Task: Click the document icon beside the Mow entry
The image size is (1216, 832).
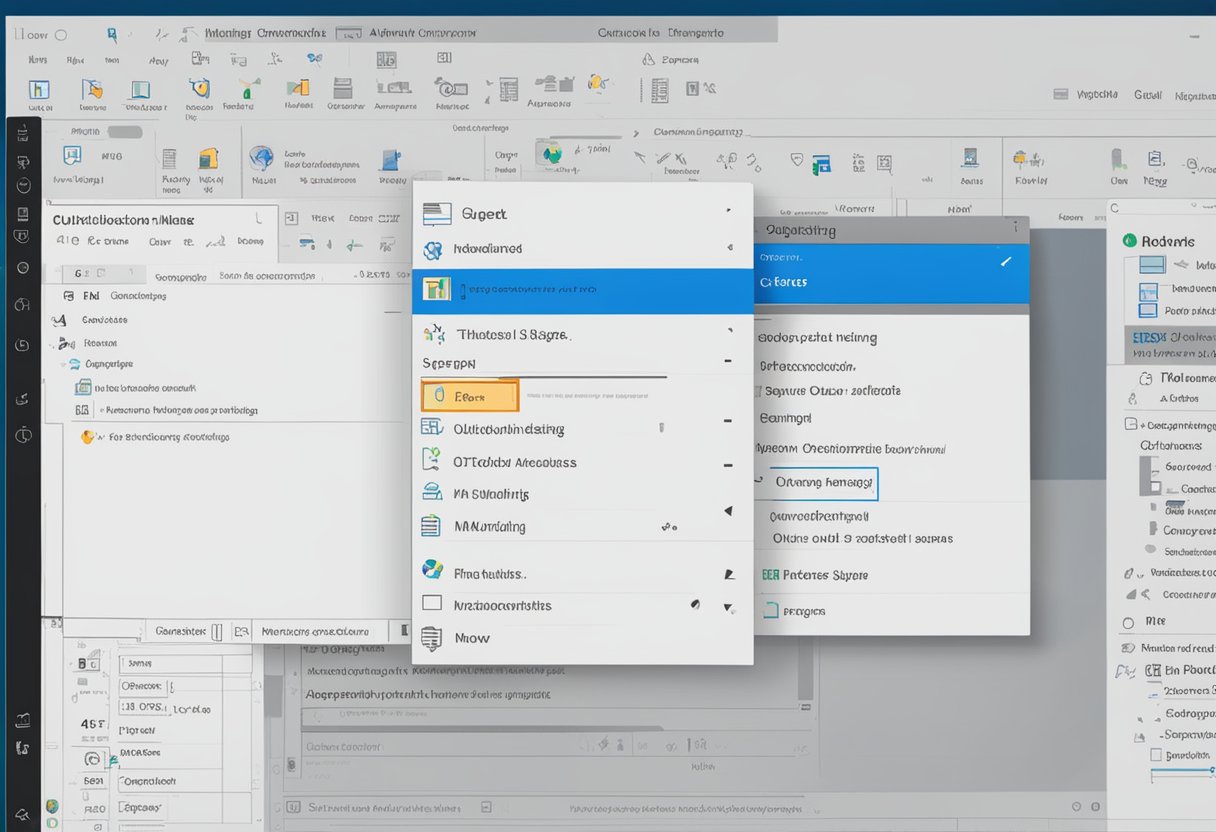Action: tap(432, 638)
